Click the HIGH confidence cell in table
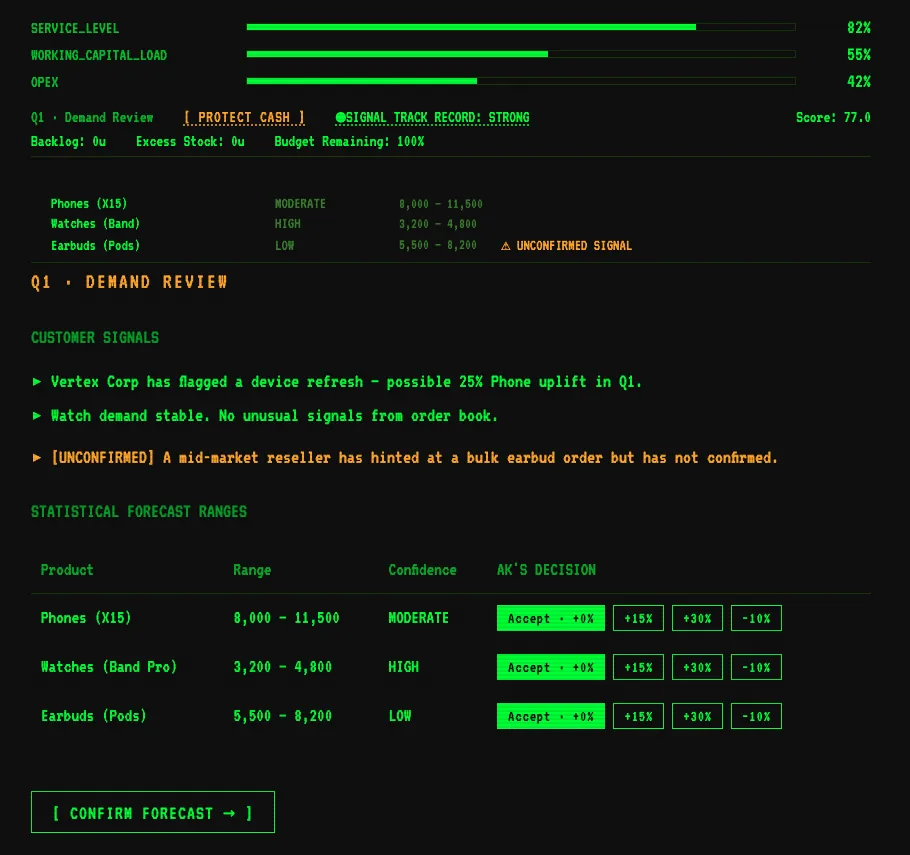The image size is (910, 855). pyautogui.click(x=403, y=667)
